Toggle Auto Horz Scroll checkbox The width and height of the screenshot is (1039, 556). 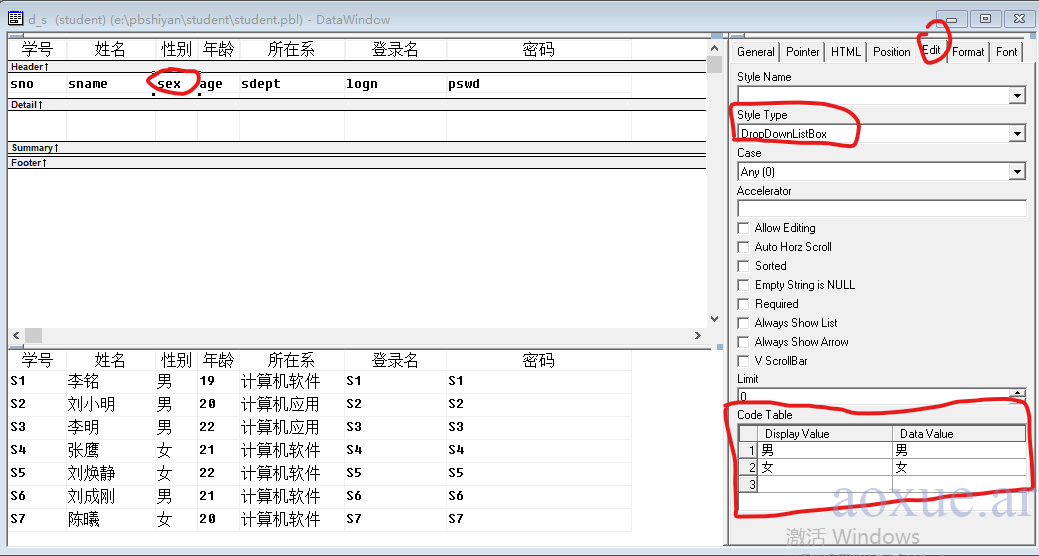click(743, 247)
